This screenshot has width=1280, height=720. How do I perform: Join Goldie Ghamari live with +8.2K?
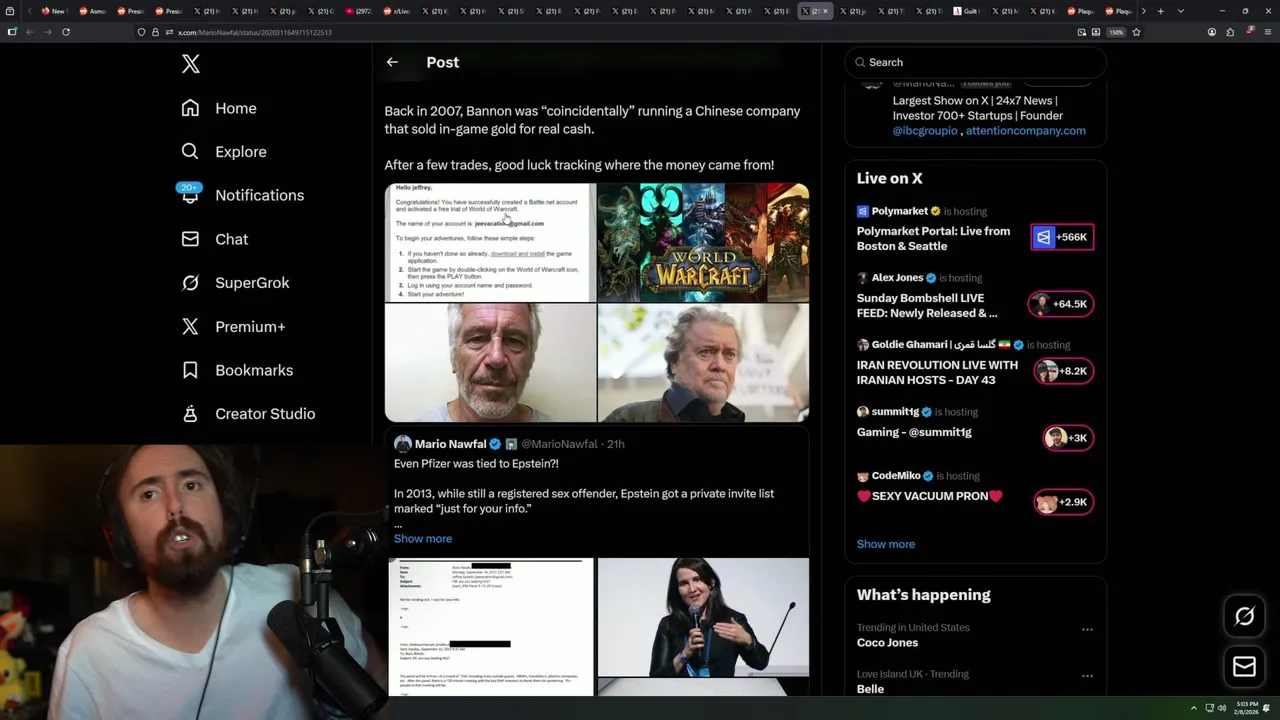pyautogui.click(x=1064, y=371)
